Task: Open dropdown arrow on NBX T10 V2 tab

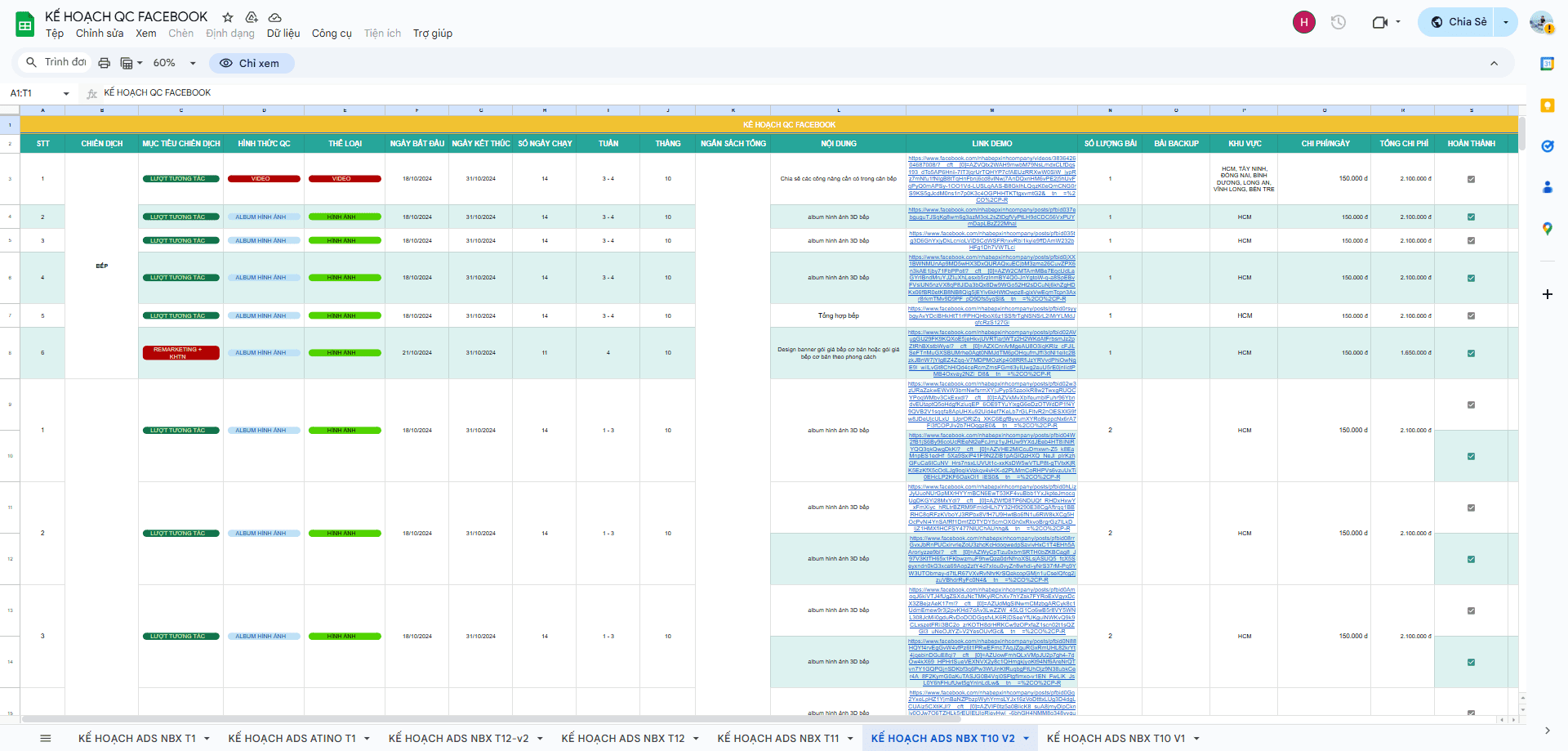Action: click(x=1026, y=739)
